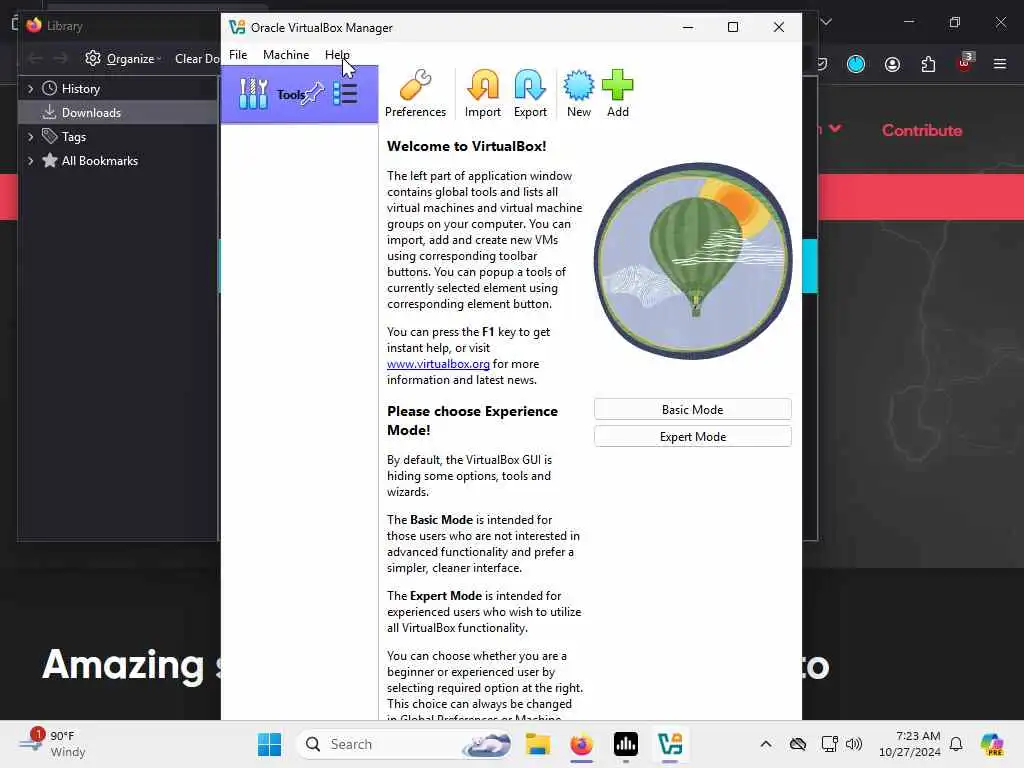This screenshot has height=768, width=1024.
Task: Click the taskbar Search box
Action: coord(405,744)
